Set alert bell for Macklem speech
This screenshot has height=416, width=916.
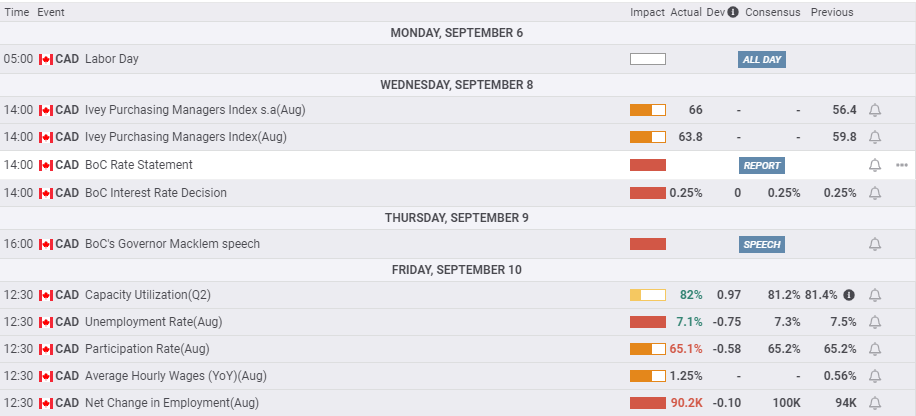pos(875,244)
